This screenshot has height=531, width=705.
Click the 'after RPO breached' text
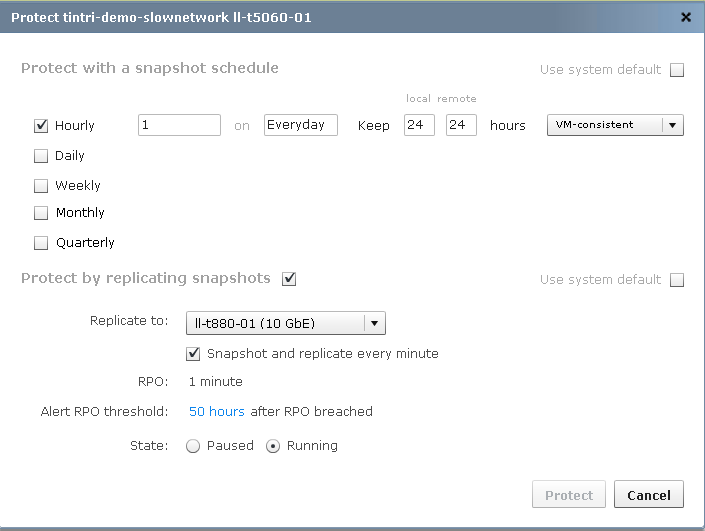tap(312, 411)
